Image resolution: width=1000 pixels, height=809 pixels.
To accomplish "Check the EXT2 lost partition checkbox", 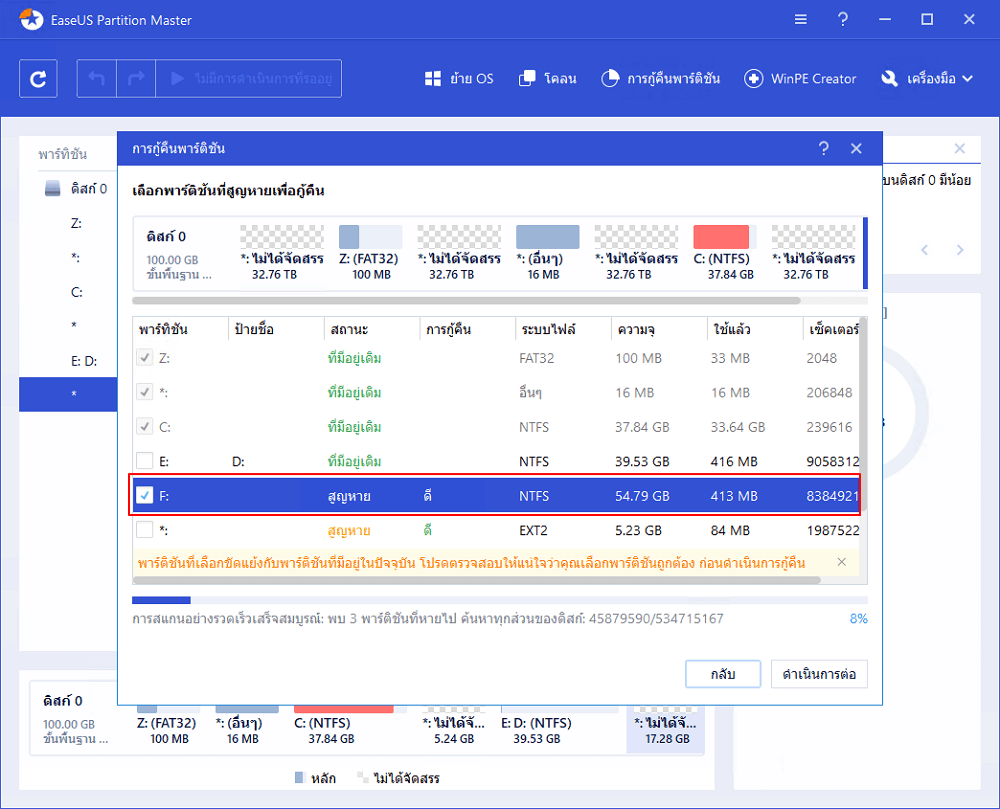I will (x=145, y=530).
